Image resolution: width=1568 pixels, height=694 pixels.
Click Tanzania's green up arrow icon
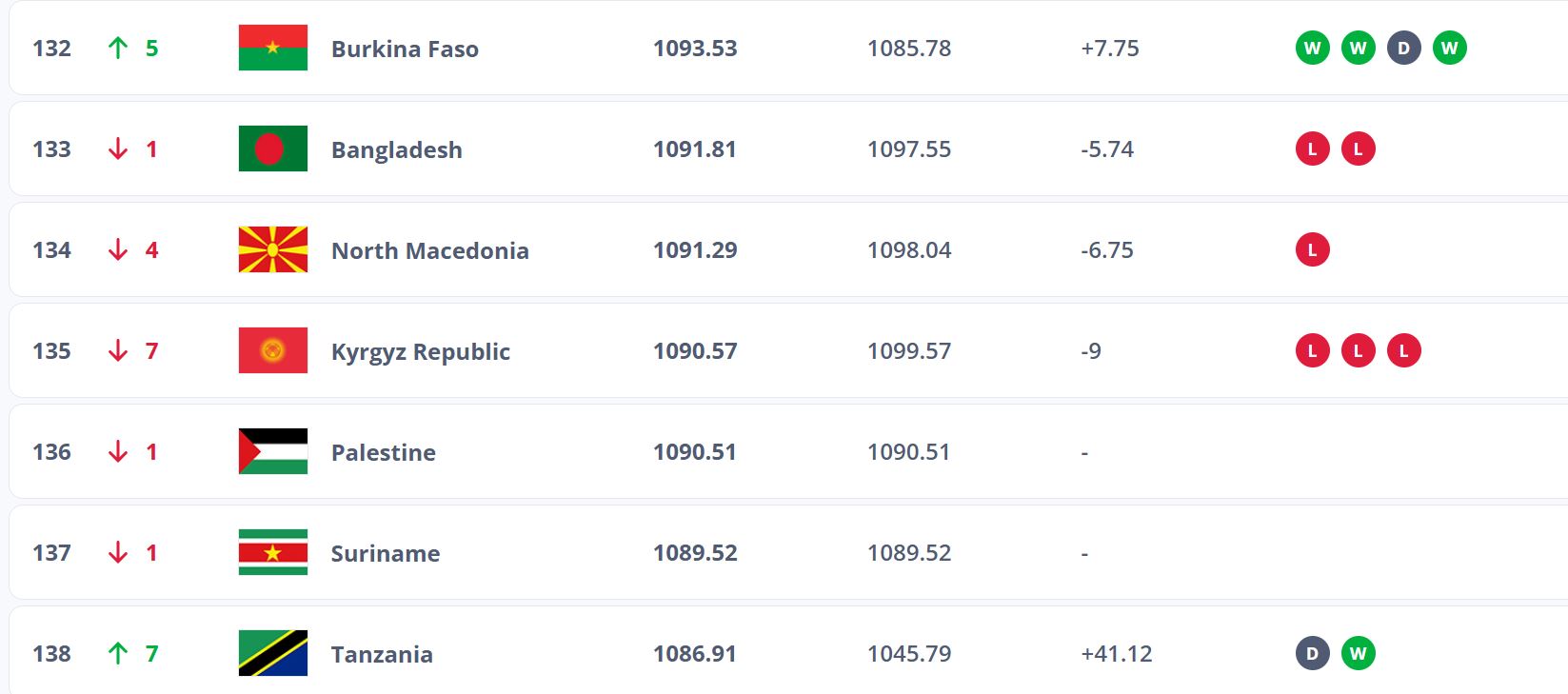pyautogui.click(x=118, y=653)
